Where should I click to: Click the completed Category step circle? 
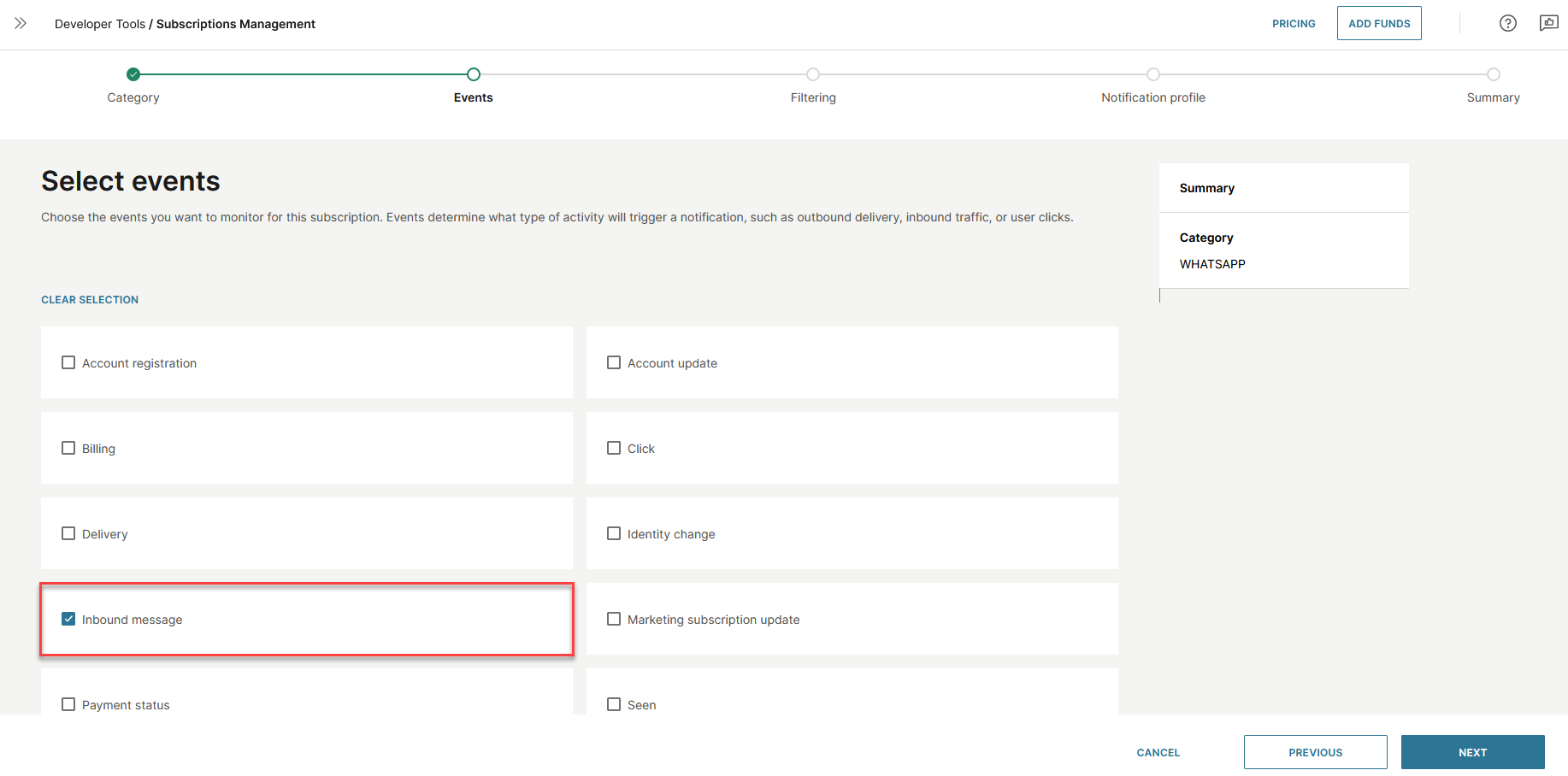(x=133, y=74)
